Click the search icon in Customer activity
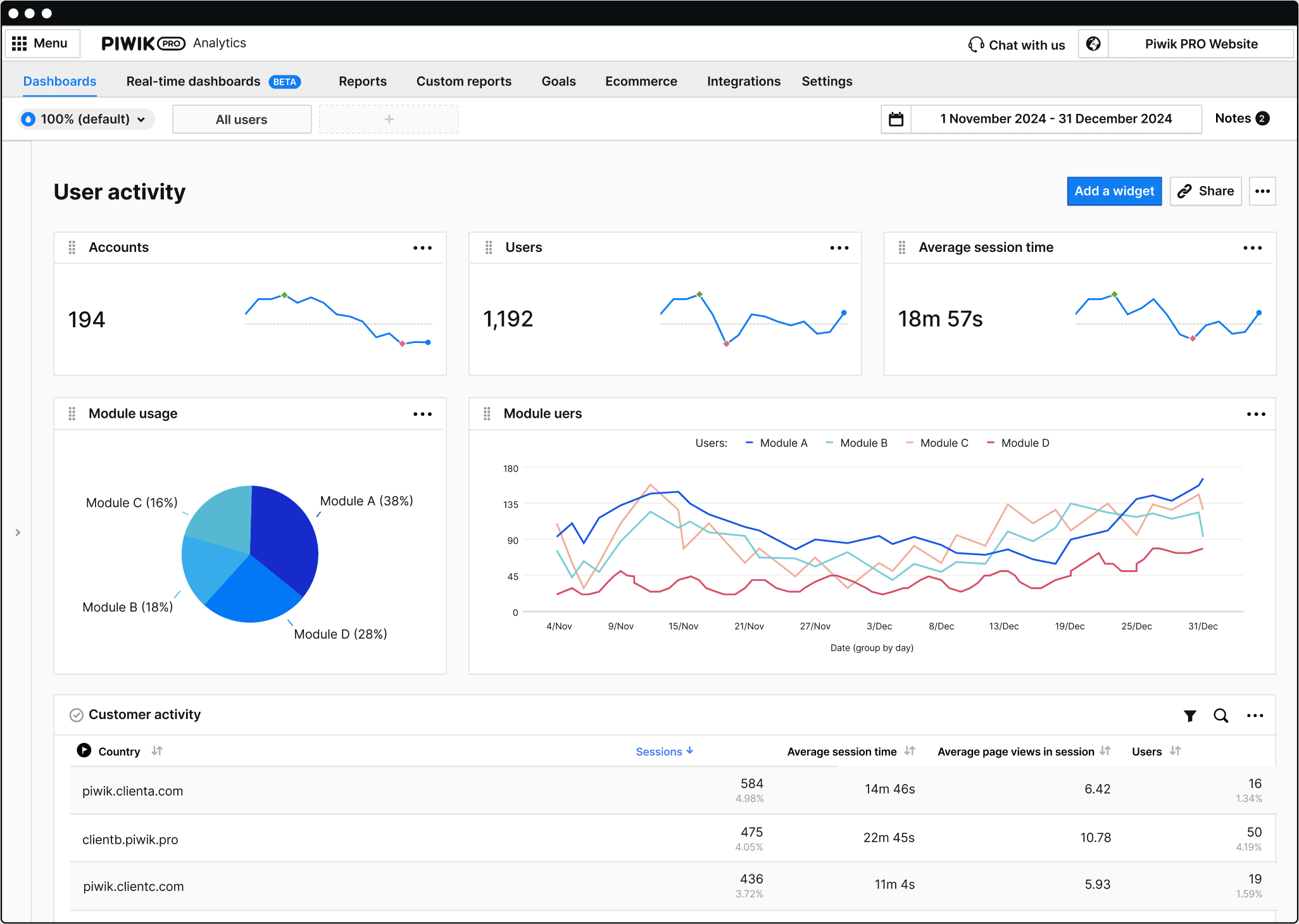The height and width of the screenshot is (924, 1299). coord(1221,715)
